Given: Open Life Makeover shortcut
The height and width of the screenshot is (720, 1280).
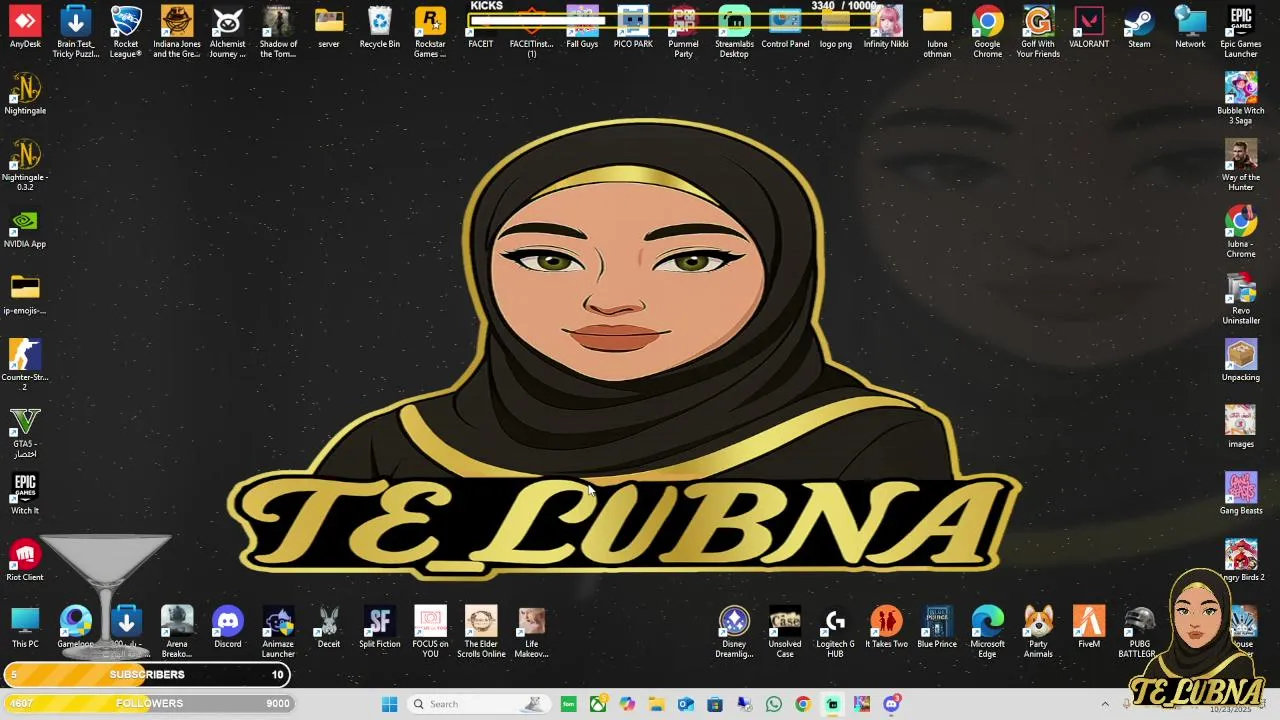Looking at the screenshot, I should [531, 632].
